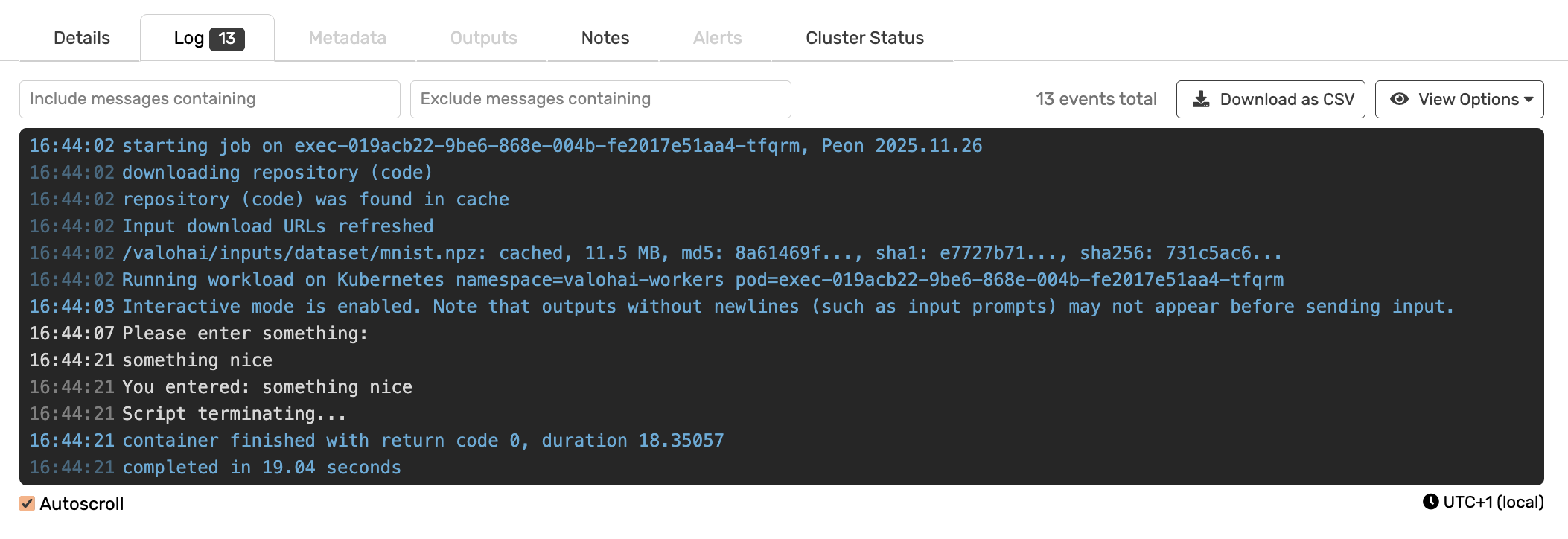
Task: Click the clock icon beside UTC+1
Action: point(1430,502)
